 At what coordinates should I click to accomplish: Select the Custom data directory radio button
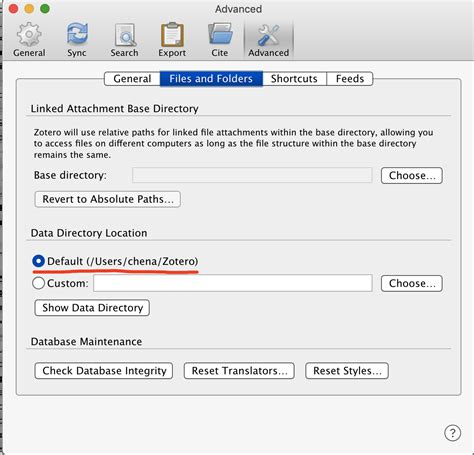pyautogui.click(x=38, y=283)
